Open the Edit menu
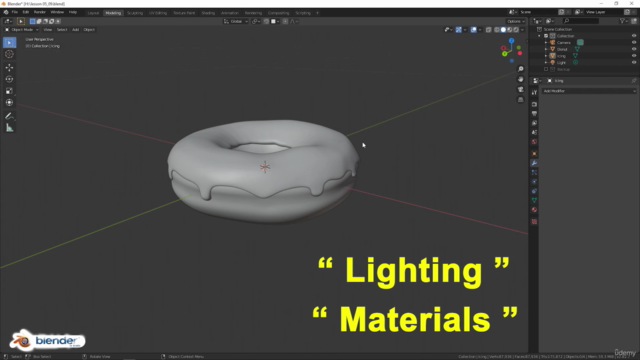 (26, 12)
